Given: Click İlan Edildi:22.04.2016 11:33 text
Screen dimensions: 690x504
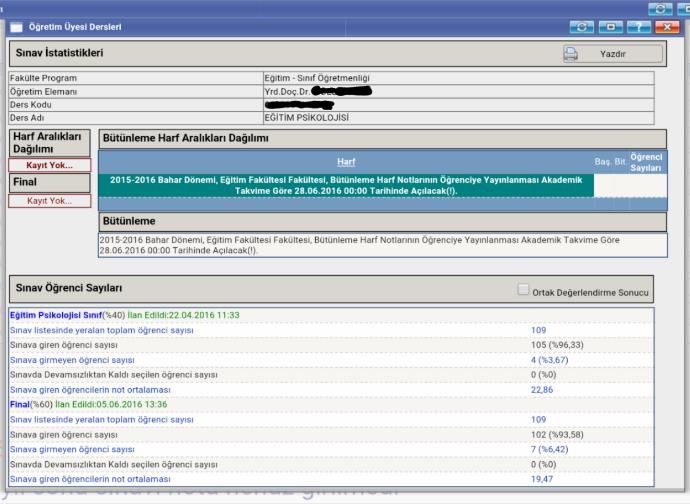Looking at the screenshot, I should click(184, 315).
